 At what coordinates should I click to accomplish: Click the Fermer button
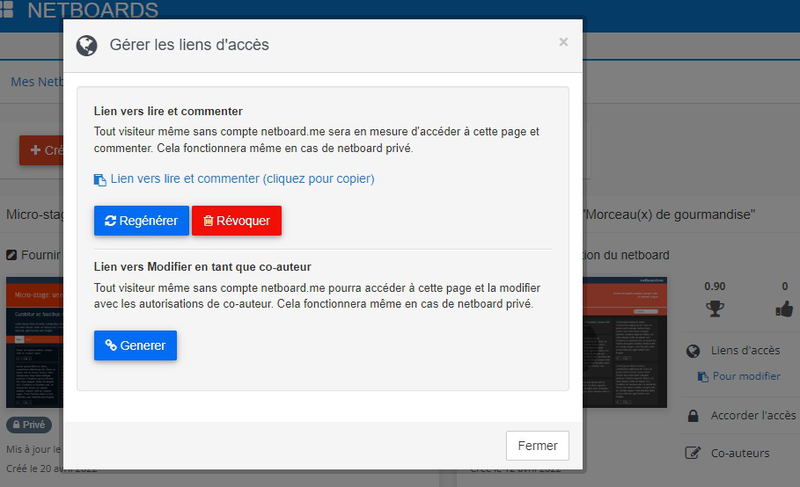click(x=537, y=445)
